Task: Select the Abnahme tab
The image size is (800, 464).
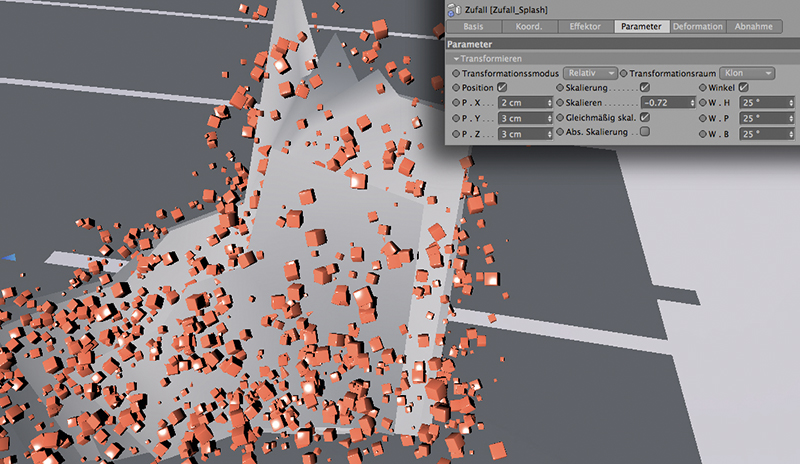Action: (x=755, y=27)
